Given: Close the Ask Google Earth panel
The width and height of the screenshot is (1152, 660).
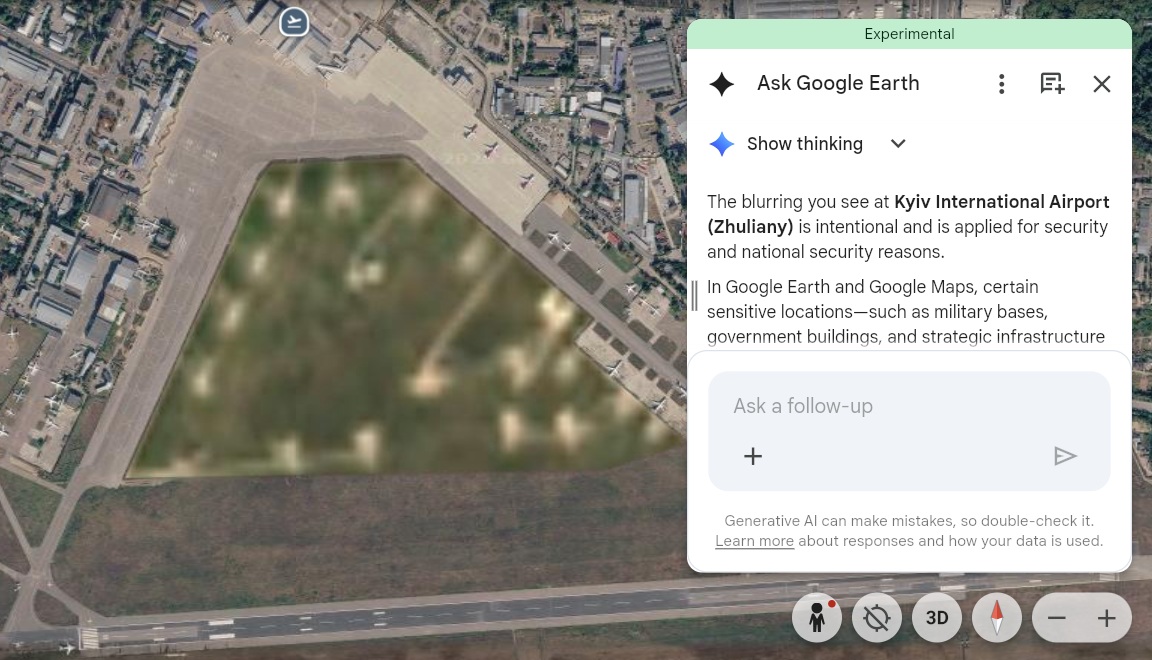Looking at the screenshot, I should (x=1101, y=84).
